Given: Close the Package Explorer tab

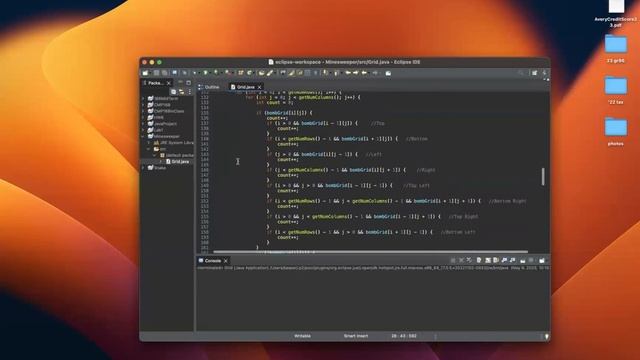Looking at the screenshot, I should point(169,83).
